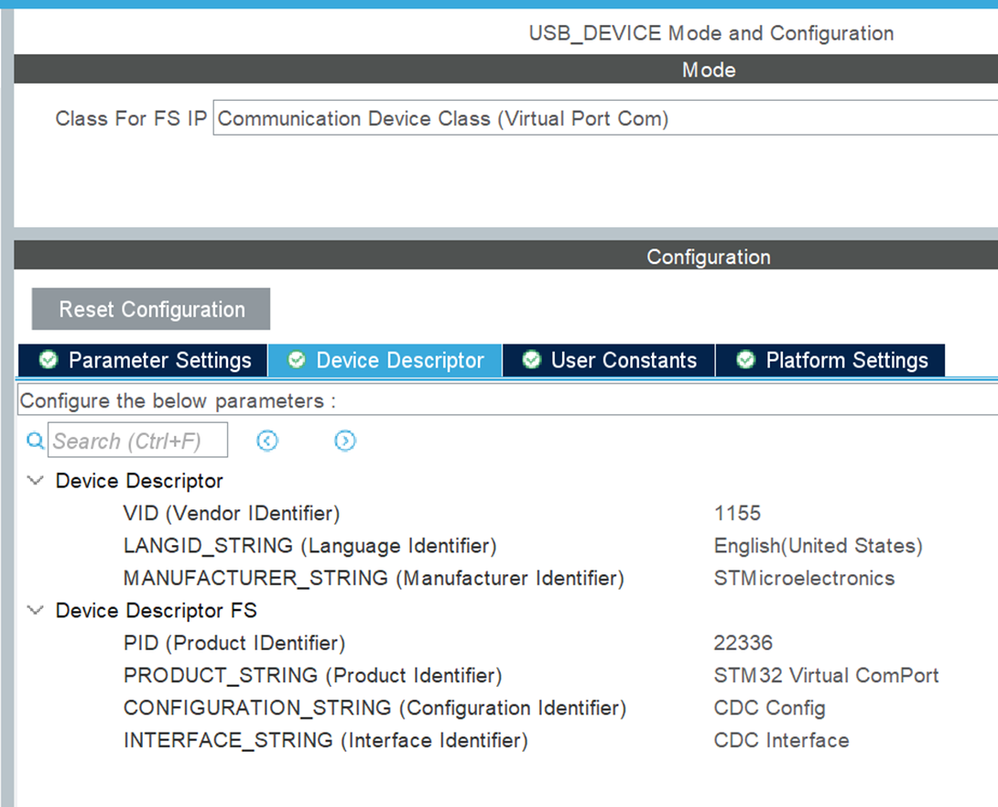Select the Platform Settings tab
The width and height of the screenshot is (998, 807).
846,360
